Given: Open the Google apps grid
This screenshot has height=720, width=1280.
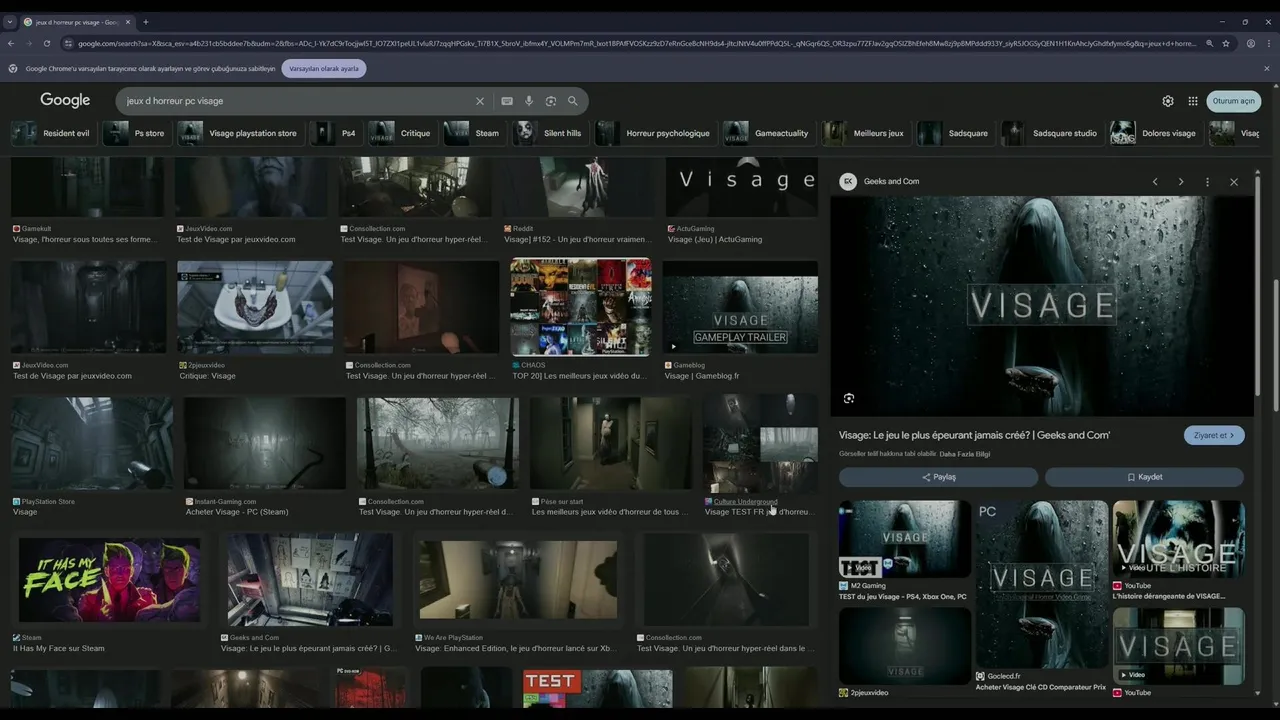Looking at the screenshot, I should 1193,101.
